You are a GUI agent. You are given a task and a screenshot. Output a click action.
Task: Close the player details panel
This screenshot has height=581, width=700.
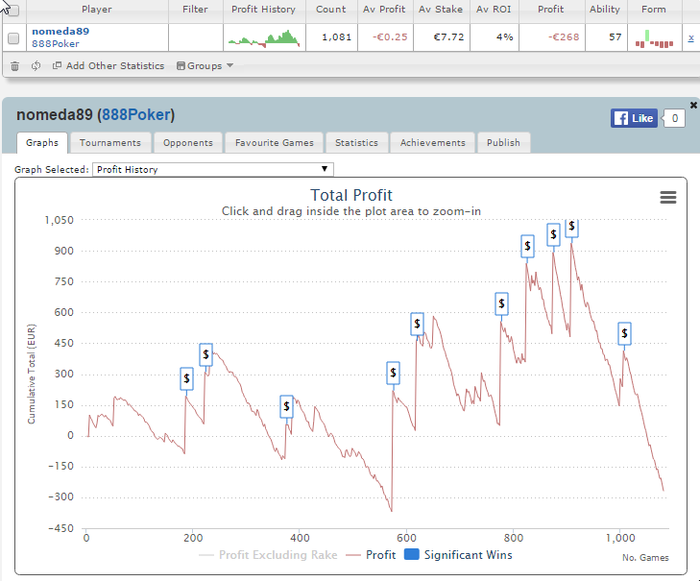coord(693,105)
